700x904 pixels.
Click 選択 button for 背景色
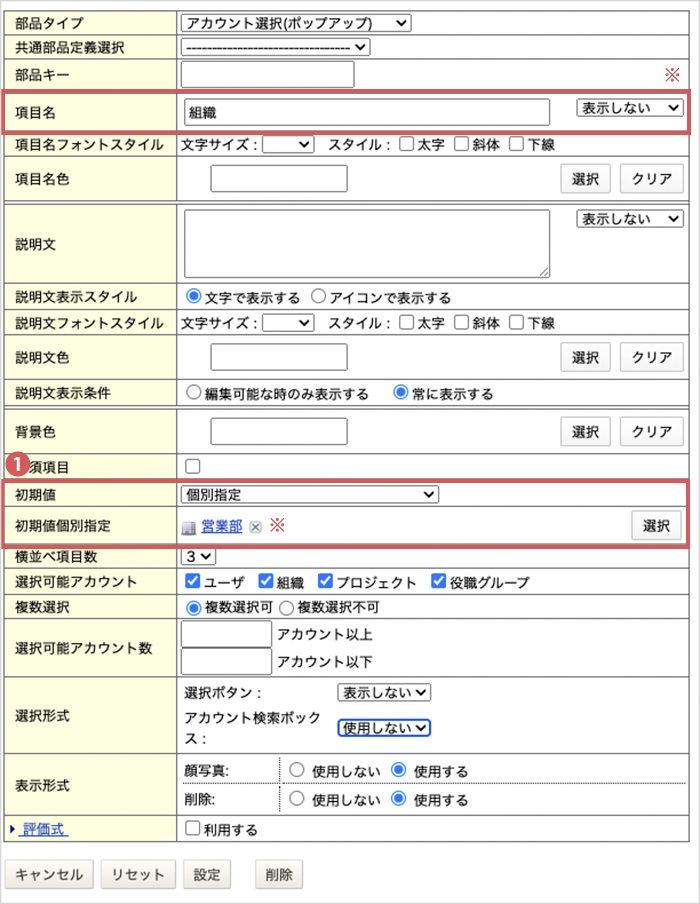(585, 432)
